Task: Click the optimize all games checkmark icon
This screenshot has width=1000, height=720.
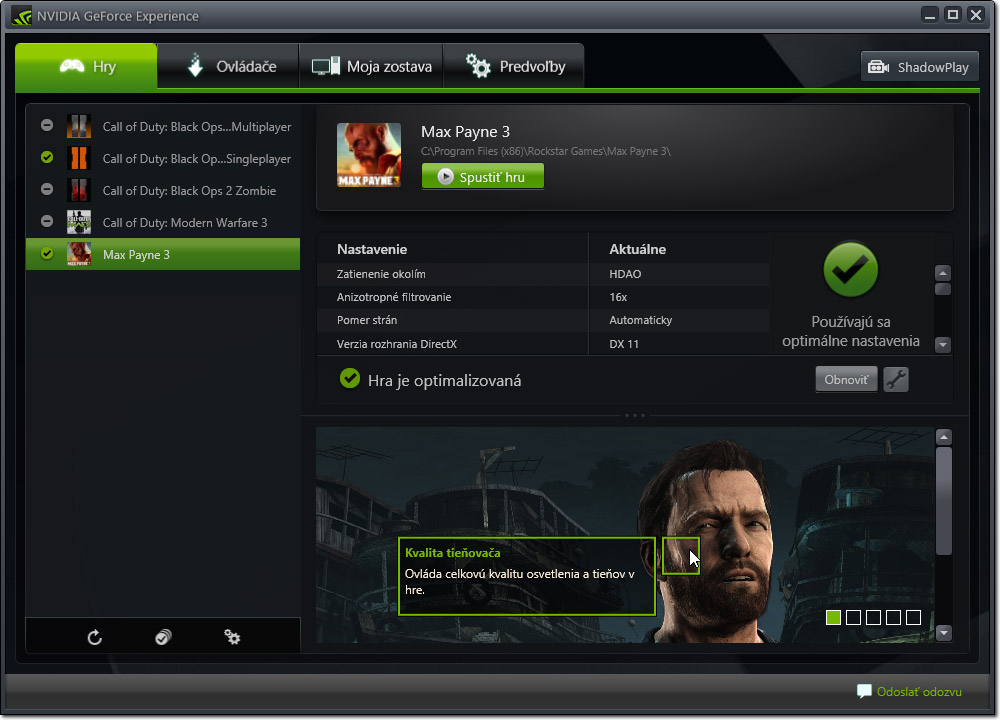Action: click(x=163, y=637)
